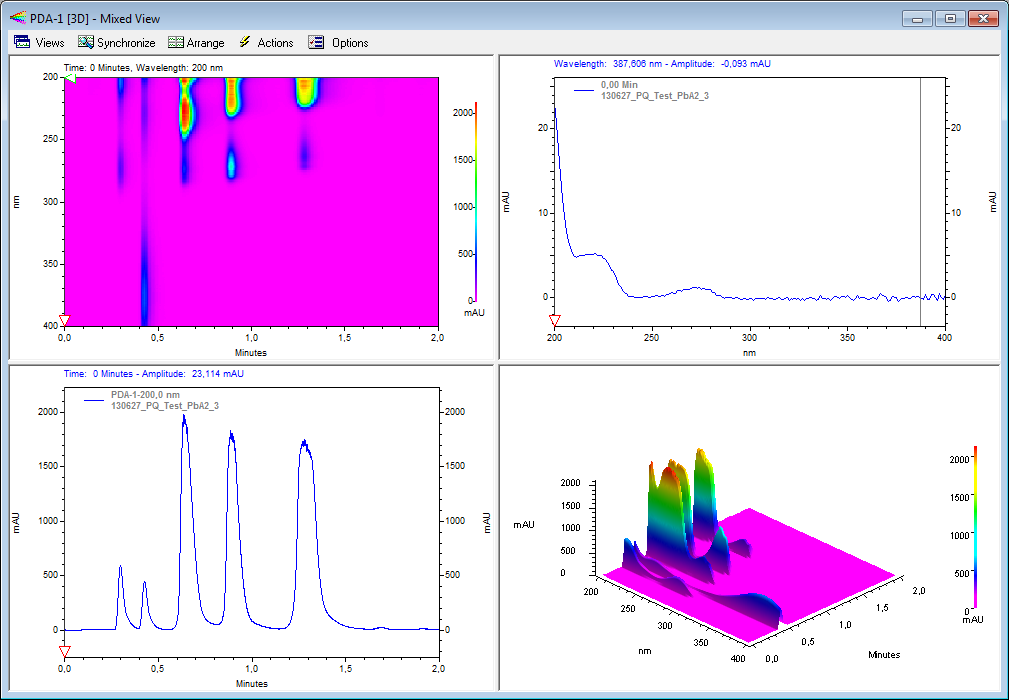
Task: Select the green wavelength marker on contour plot
Action: [69, 78]
